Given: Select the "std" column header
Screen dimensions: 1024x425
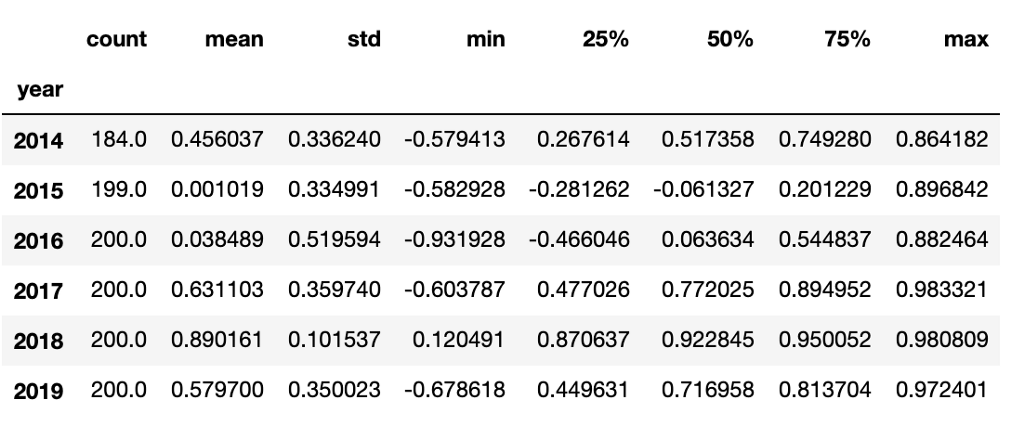Looking at the screenshot, I should click(x=364, y=39).
